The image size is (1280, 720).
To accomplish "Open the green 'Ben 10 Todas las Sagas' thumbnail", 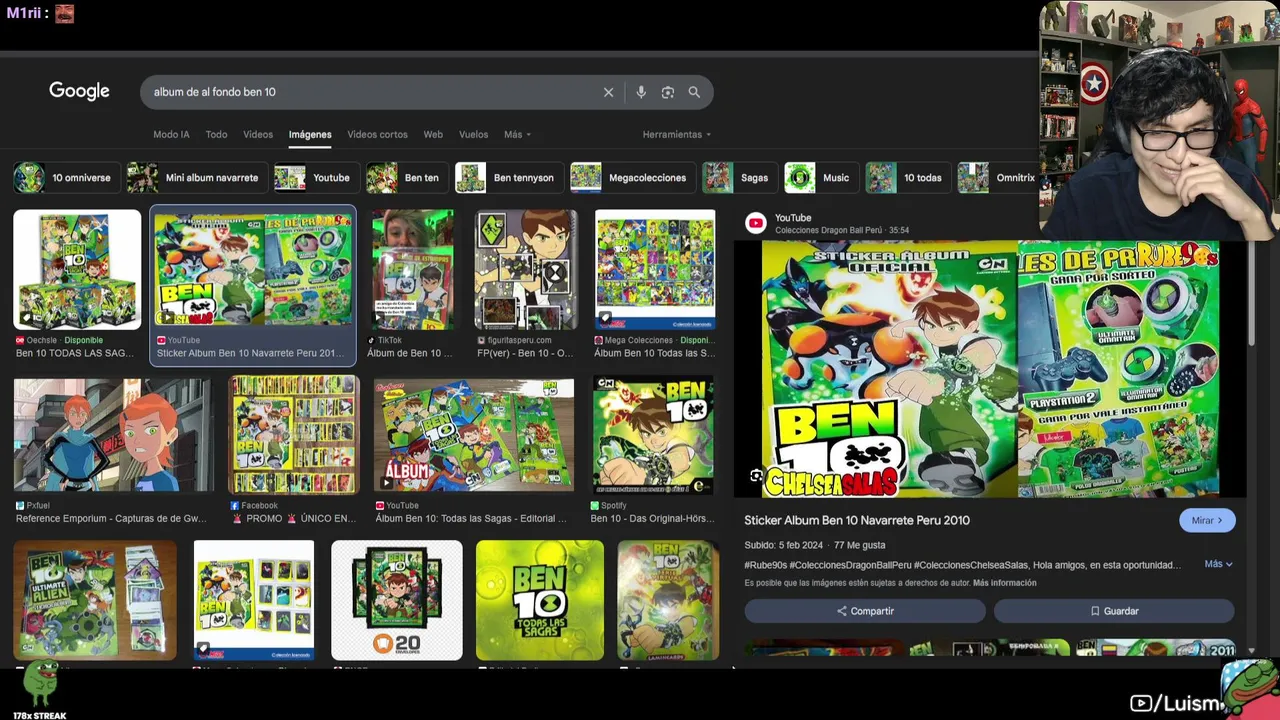I will 540,600.
